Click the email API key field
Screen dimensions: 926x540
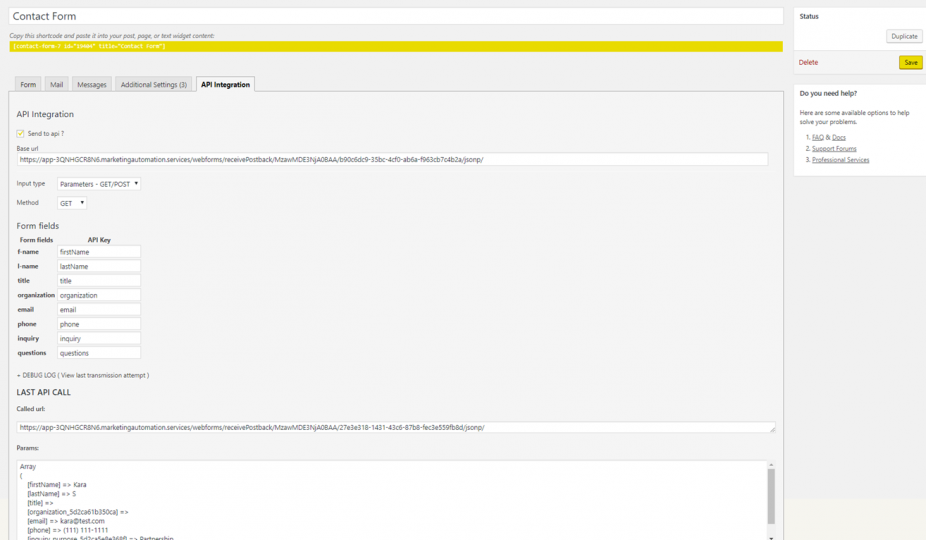98,310
